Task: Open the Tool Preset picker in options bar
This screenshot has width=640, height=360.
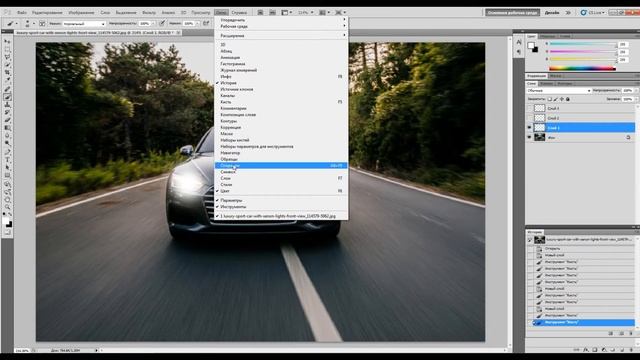Action: pos(12,24)
